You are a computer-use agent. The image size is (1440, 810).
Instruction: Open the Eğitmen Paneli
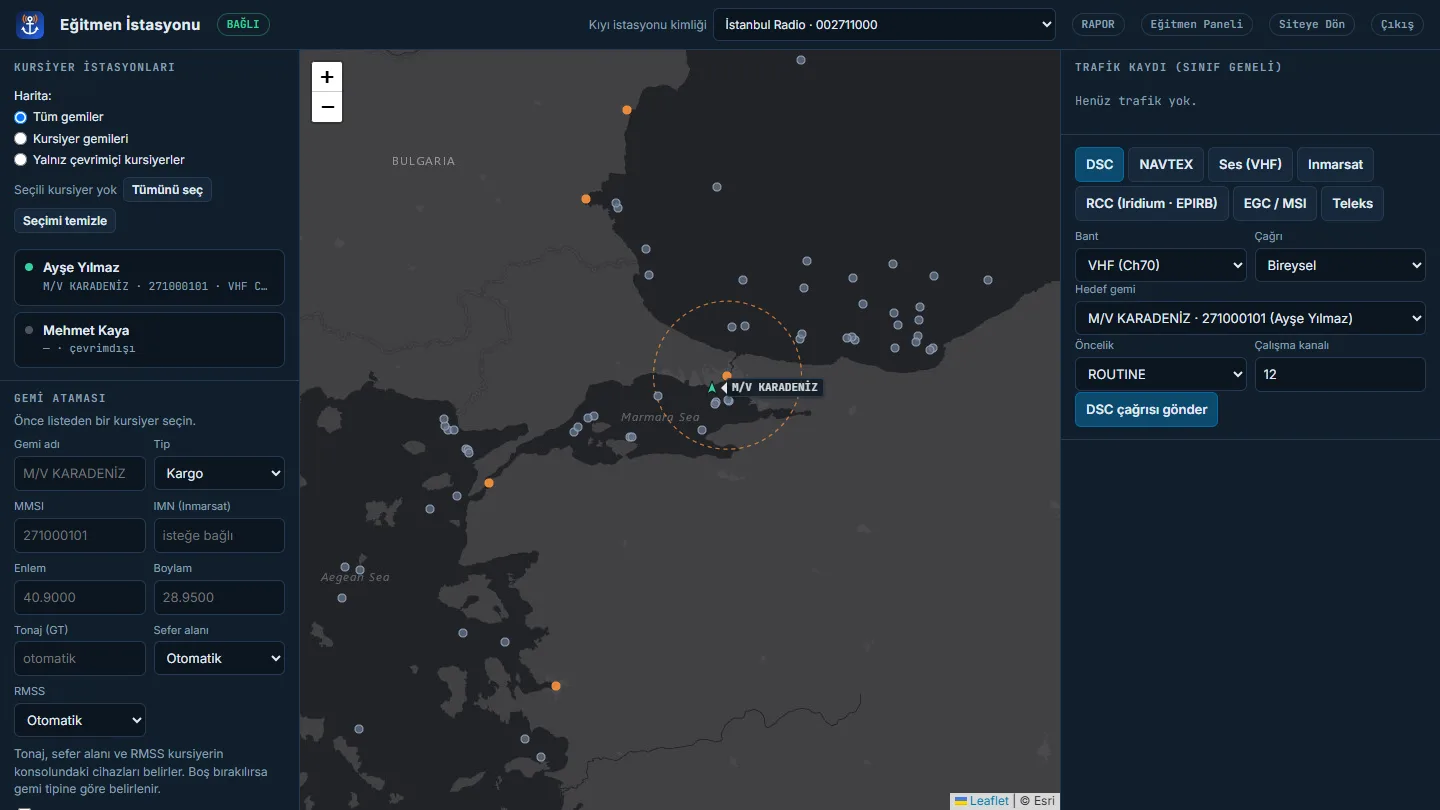(x=1197, y=25)
